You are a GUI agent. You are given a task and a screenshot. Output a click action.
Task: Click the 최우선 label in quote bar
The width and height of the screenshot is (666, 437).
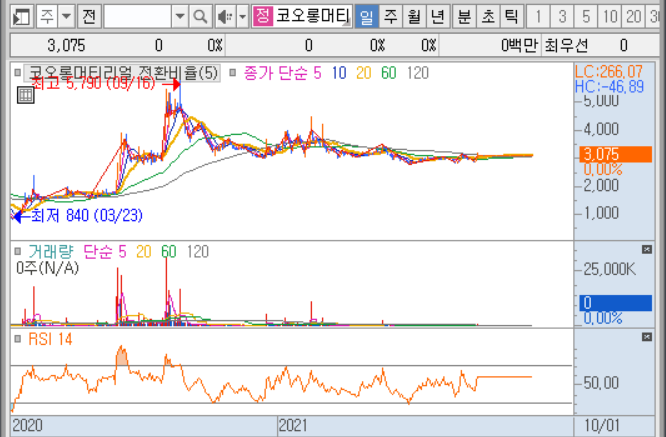click(566, 45)
